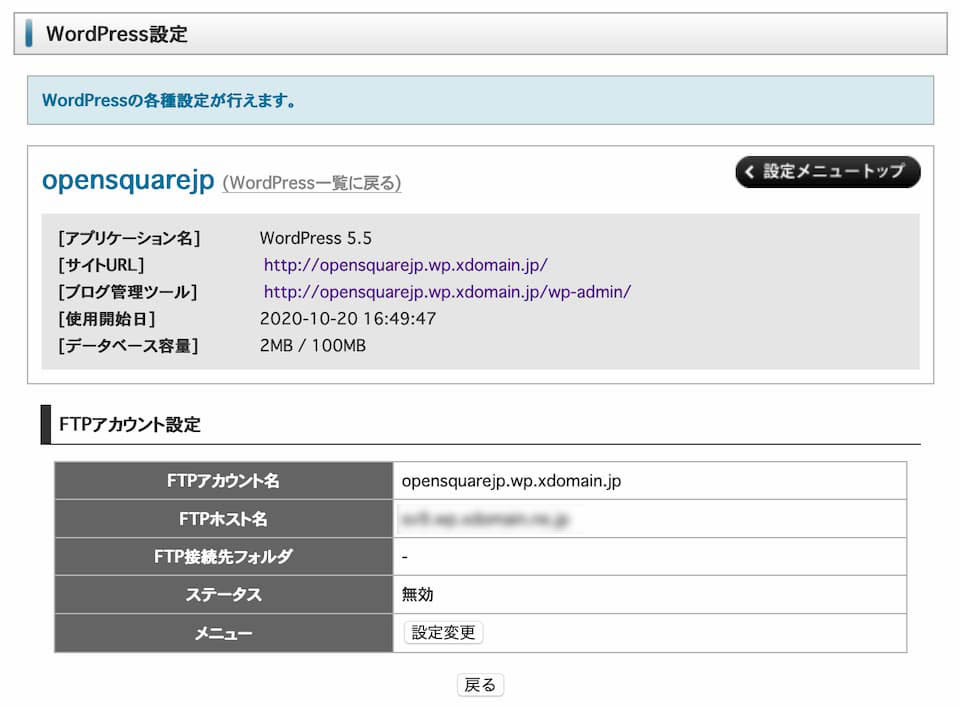Click the FTPアカウント設定 section heading
Viewport: 960px width, 707px height.
pos(130,425)
